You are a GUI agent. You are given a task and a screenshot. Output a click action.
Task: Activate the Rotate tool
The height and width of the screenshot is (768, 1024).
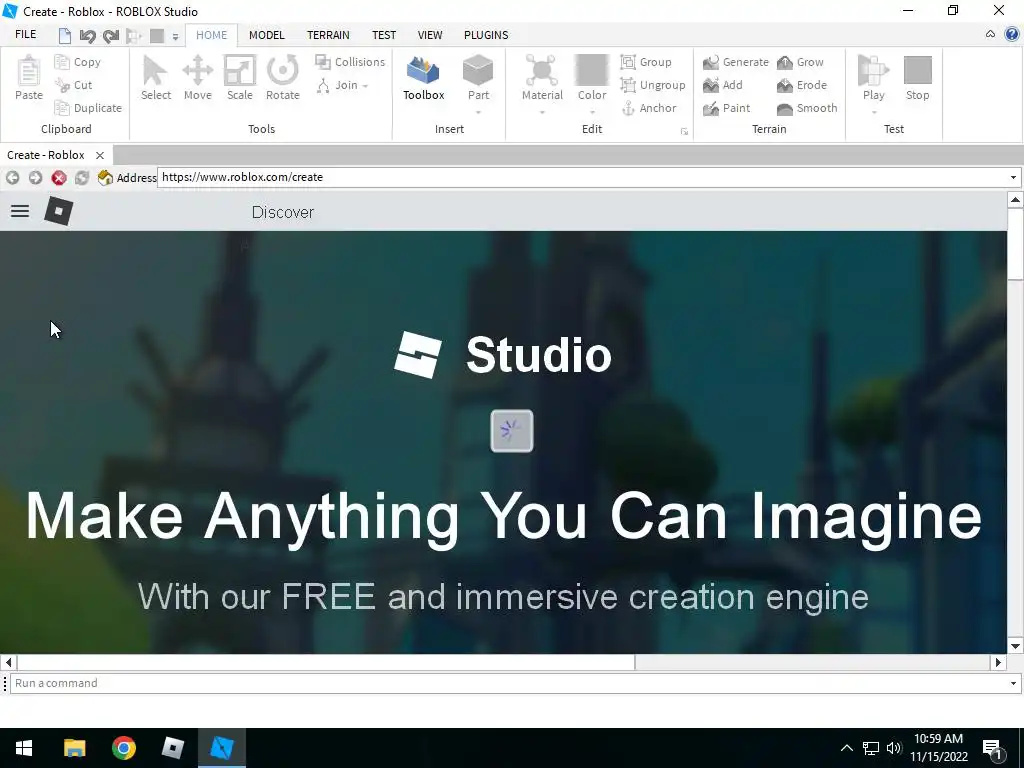tap(282, 78)
